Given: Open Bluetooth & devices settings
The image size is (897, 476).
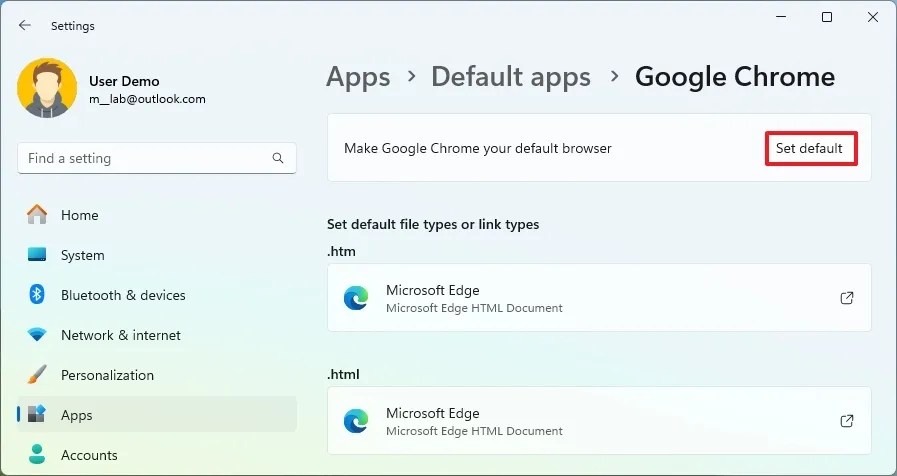Looking at the screenshot, I should pos(157,295).
